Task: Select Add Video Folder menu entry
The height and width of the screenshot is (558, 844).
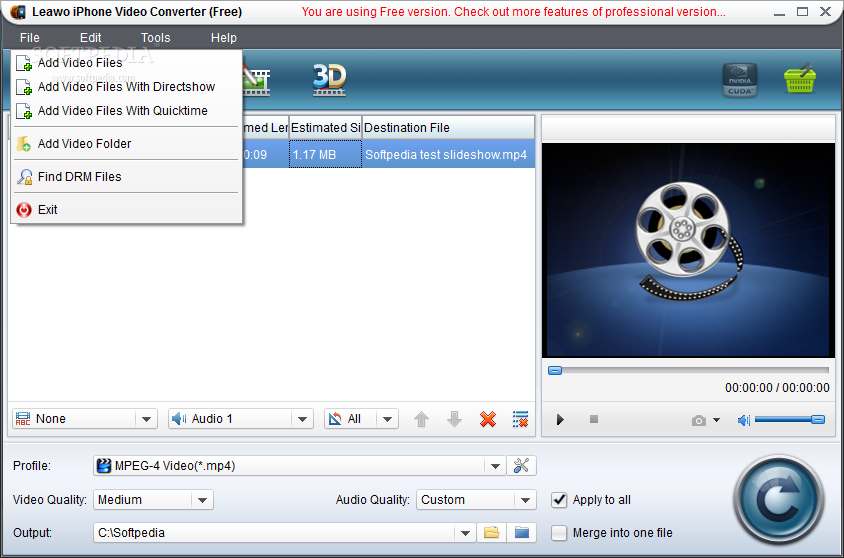Action: [x=126, y=144]
